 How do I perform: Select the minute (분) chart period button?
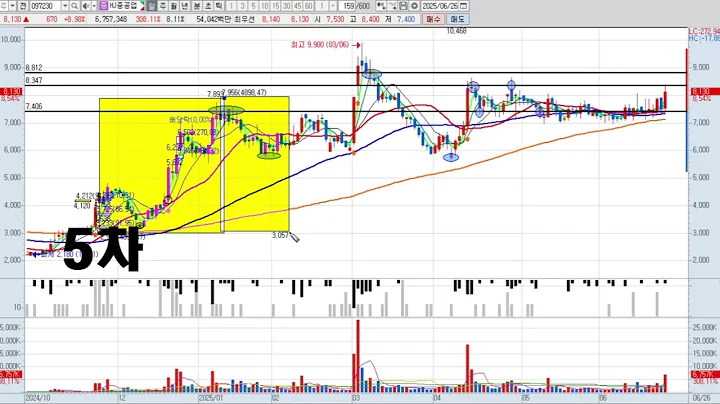pyautogui.click(x=197, y=6)
